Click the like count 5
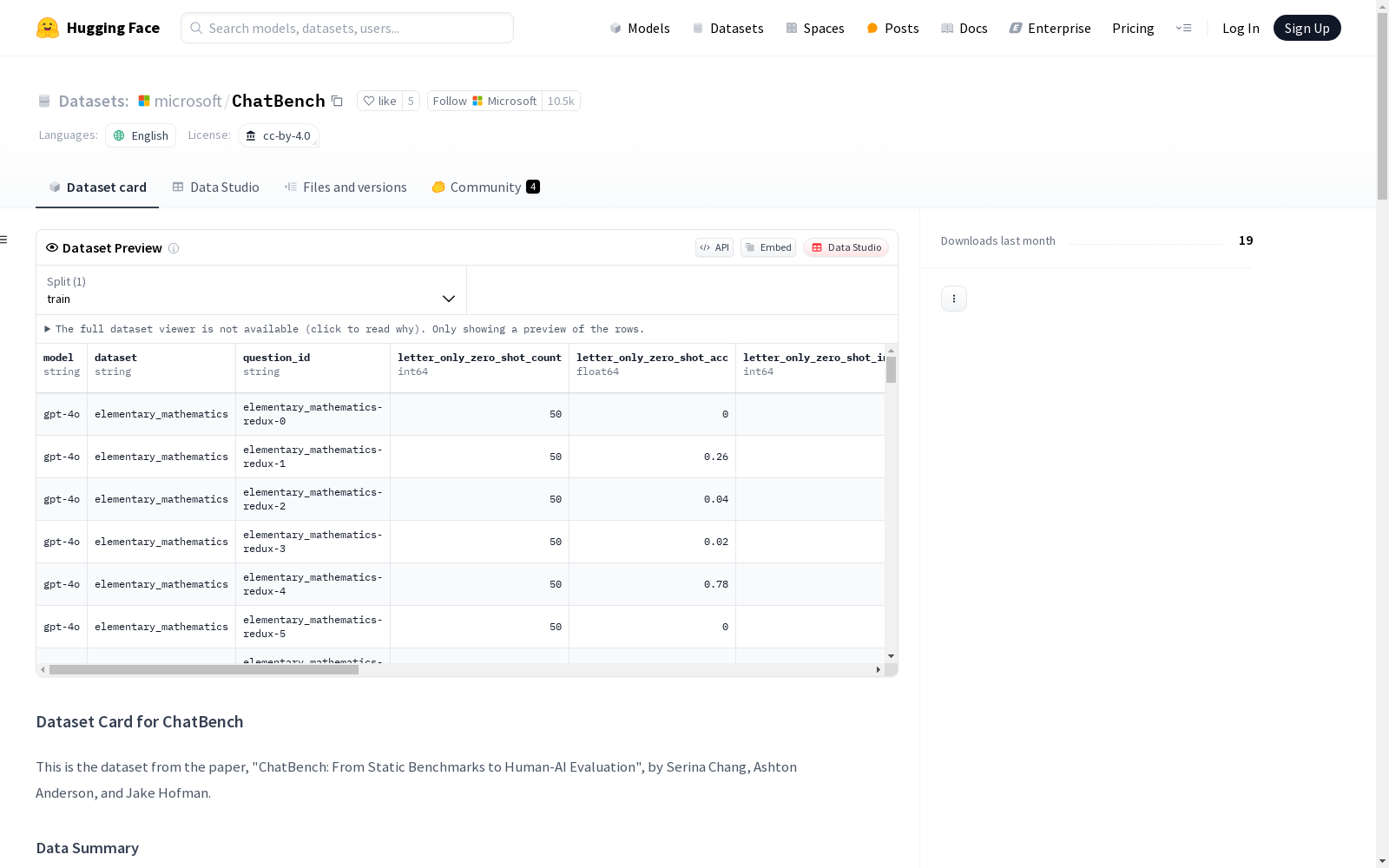The height and width of the screenshot is (868, 1389). coord(411,101)
